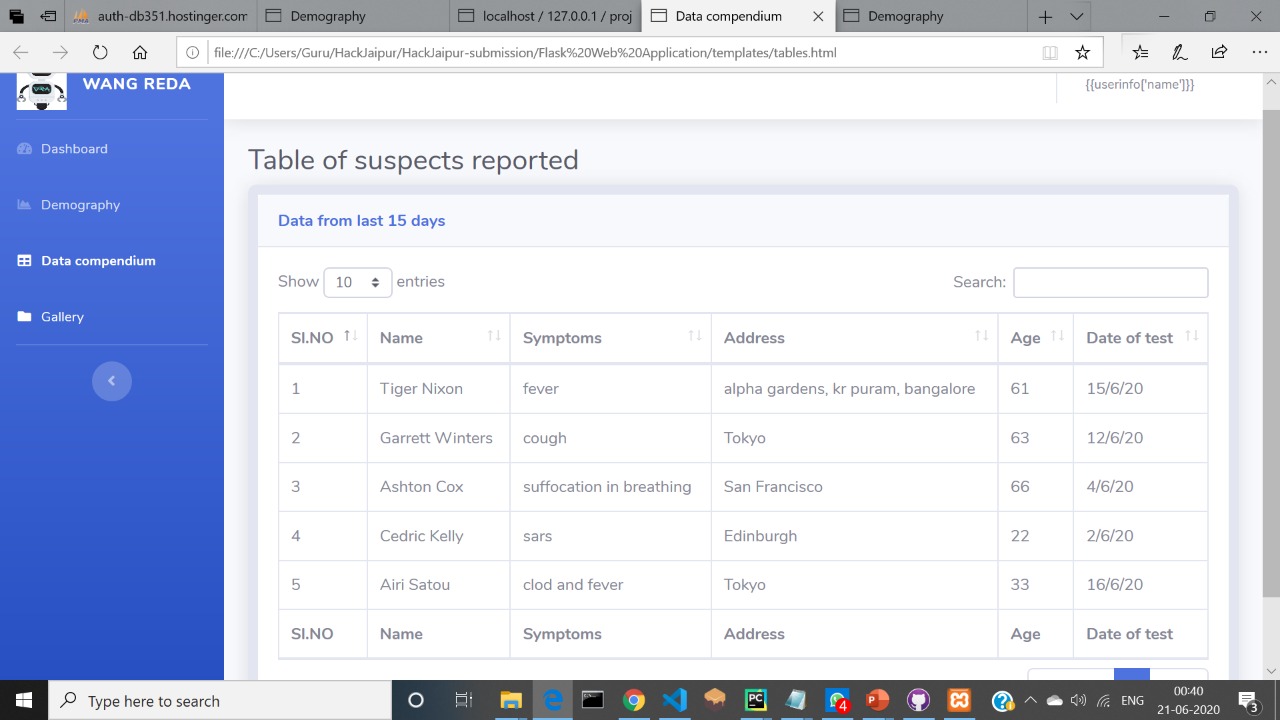
Task: Click the 15/6/20 test date cell
Action: tap(1141, 389)
